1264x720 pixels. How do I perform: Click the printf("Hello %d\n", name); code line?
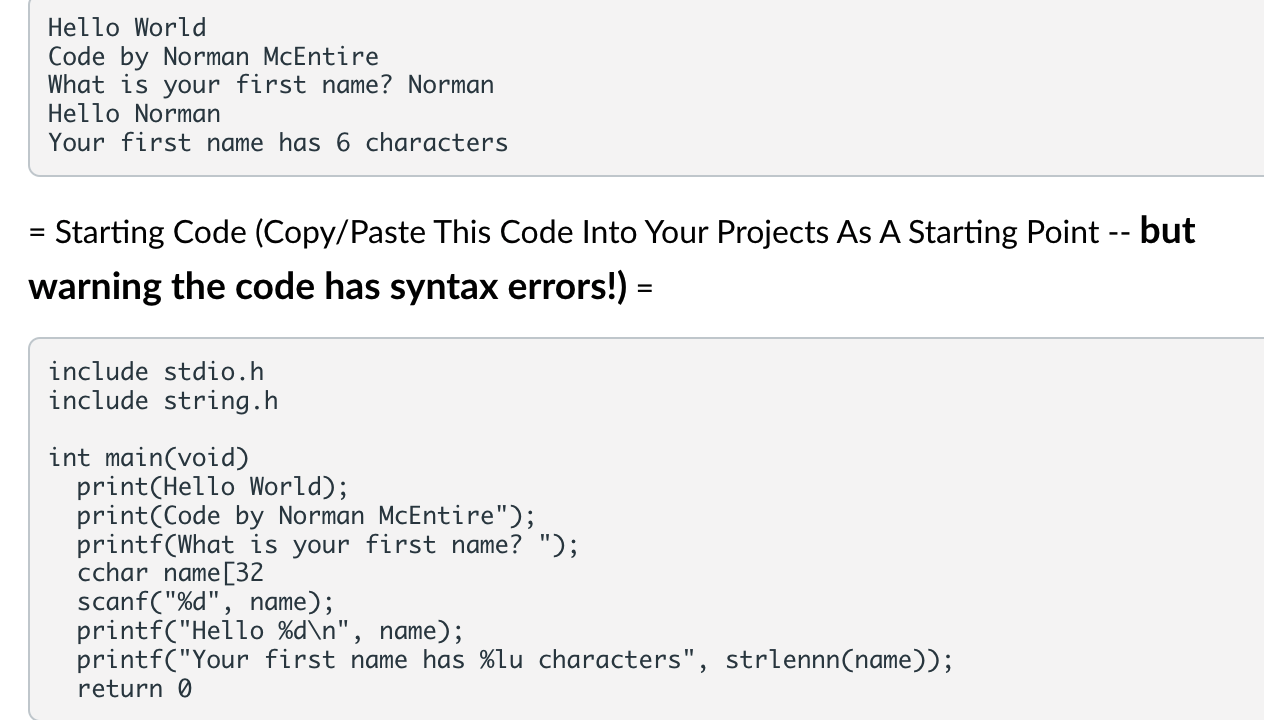pos(270,631)
